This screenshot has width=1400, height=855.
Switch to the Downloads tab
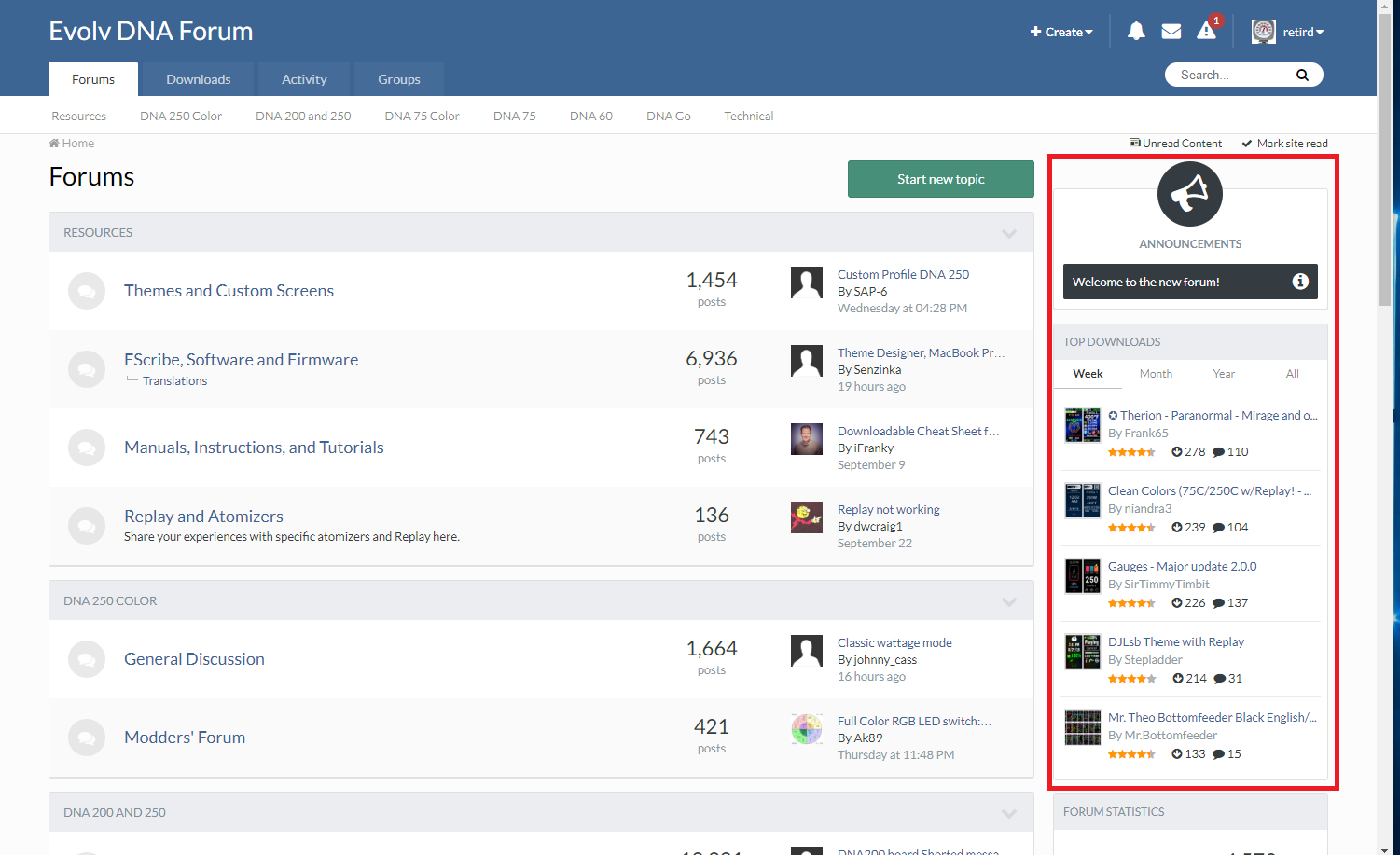[x=198, y=79]
